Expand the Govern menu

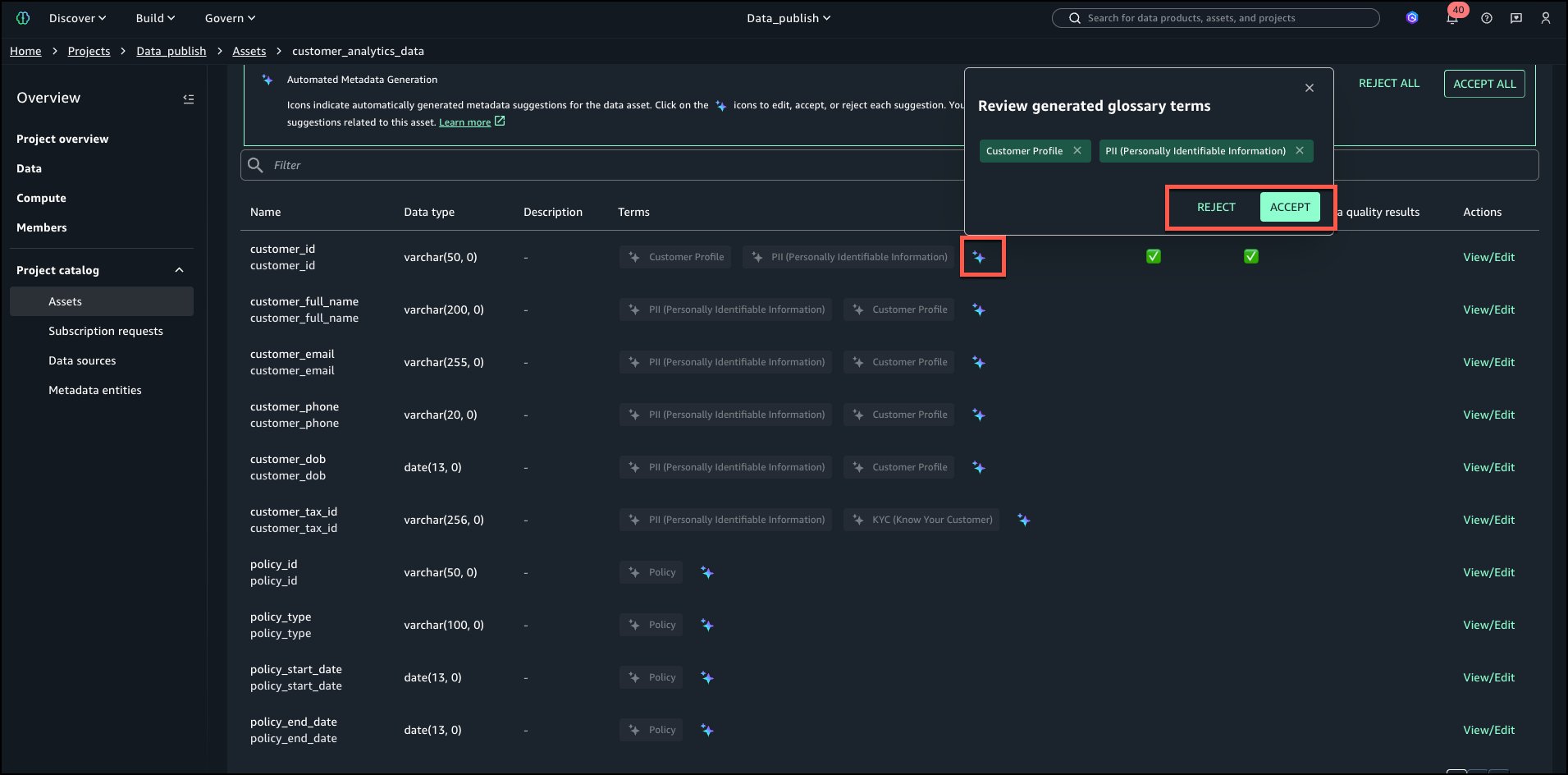[230, 18]
